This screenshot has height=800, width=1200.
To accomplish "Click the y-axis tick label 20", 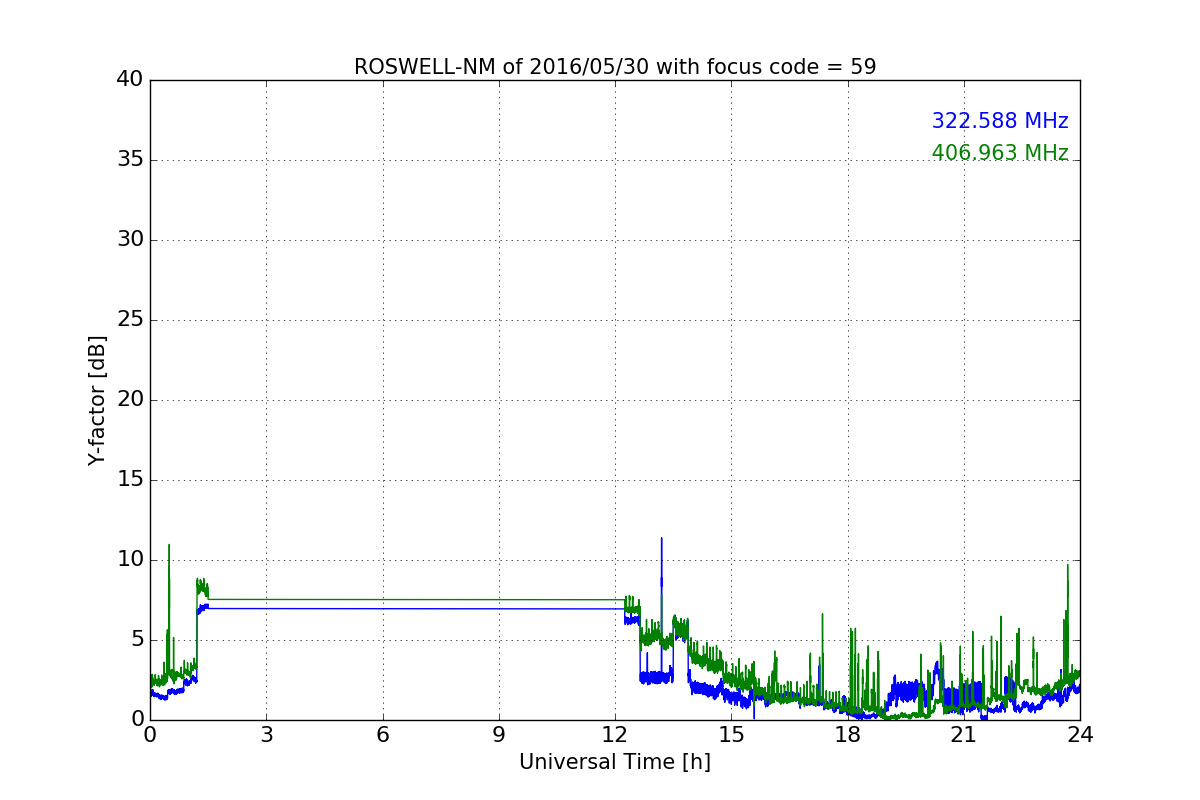I will [130, 400].
